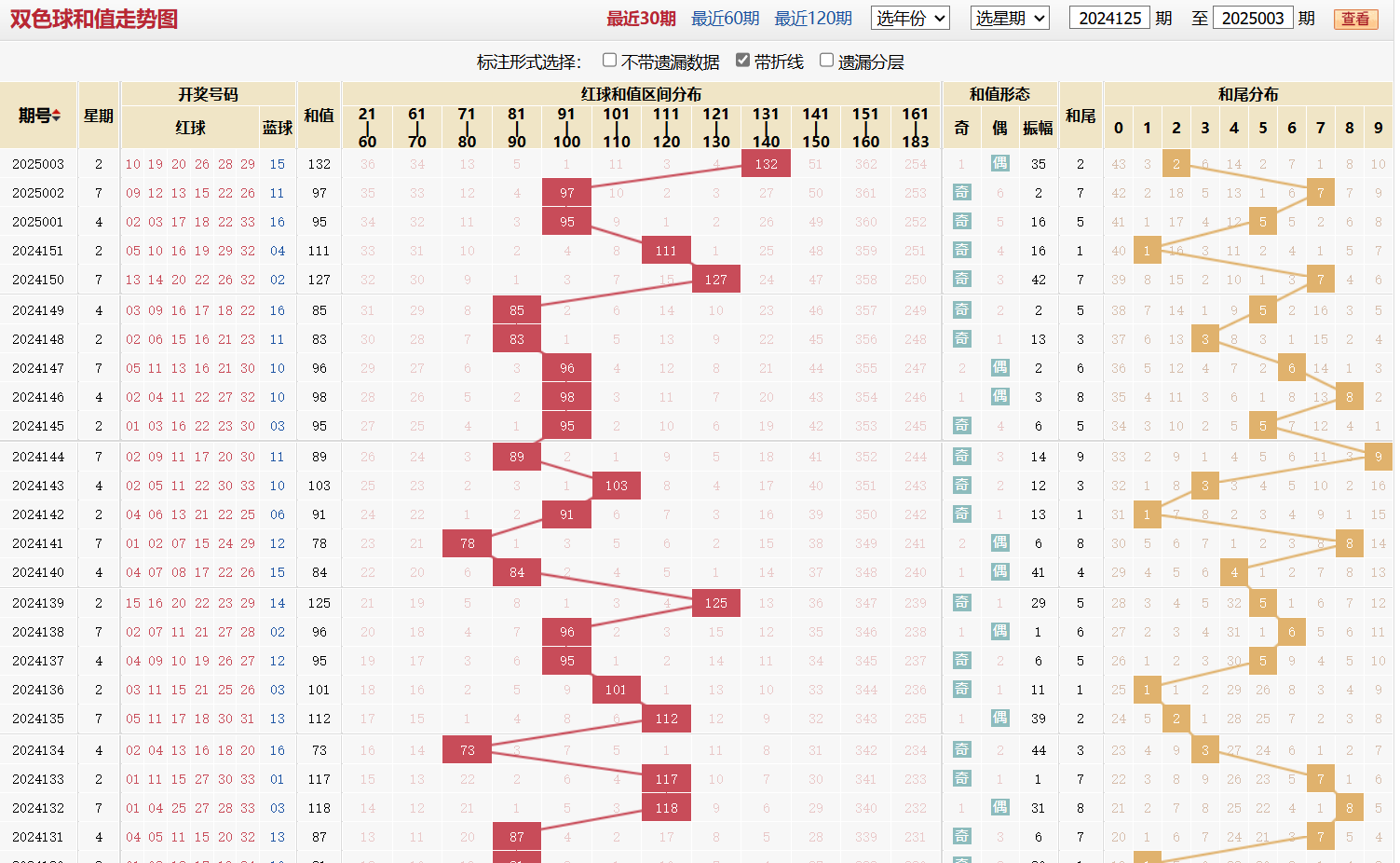Enable the 遗漏分层 checkbox
The width and height of the screenshot is (1400, 863).
(x=826, y=61)
